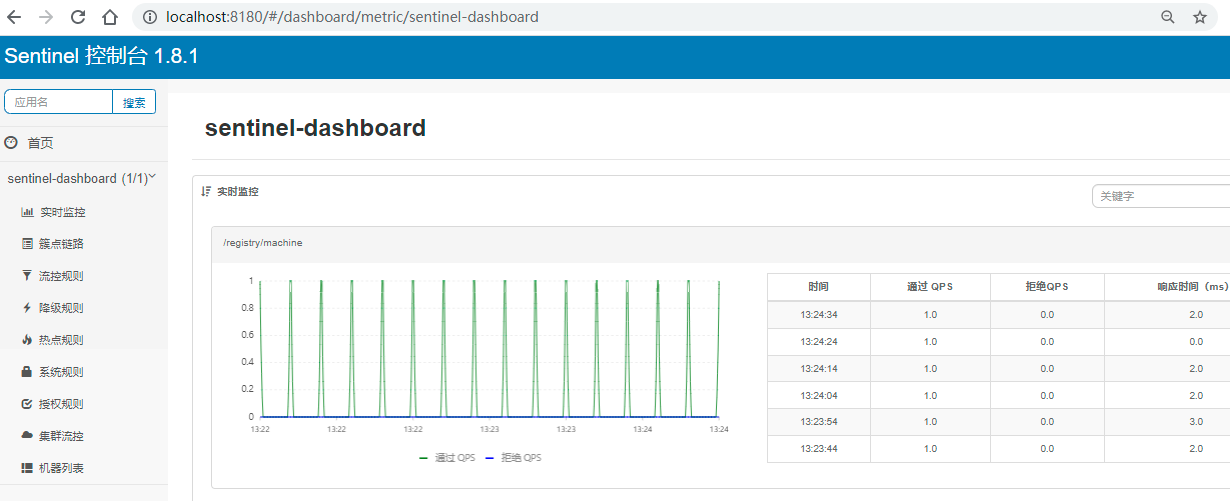Focus the 关键字 keyword filter field
The width and height of the screenshot is (1230, 501).
[1161, 196]
